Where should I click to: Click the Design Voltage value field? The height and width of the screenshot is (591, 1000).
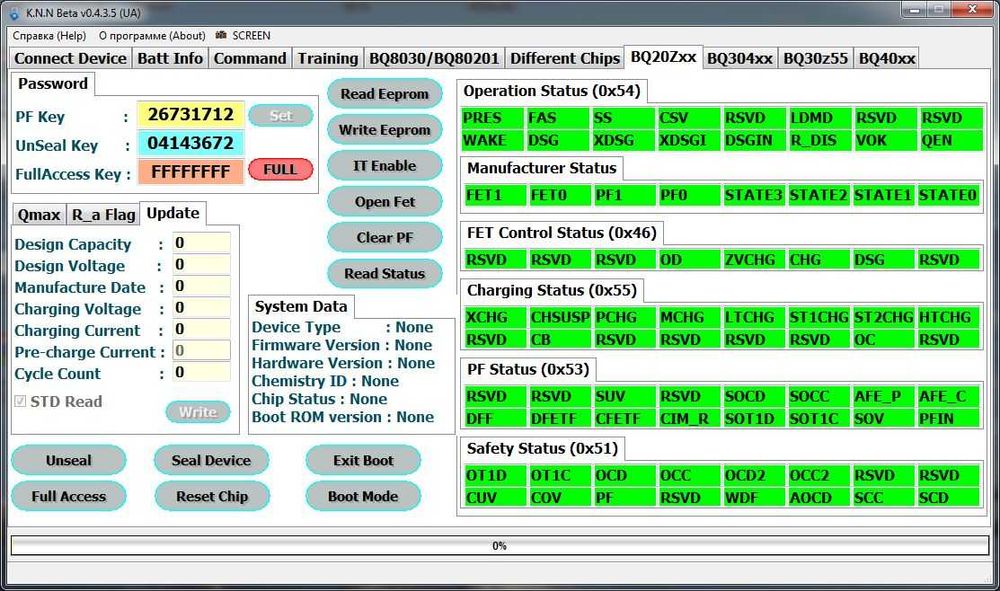click(202, 265)
